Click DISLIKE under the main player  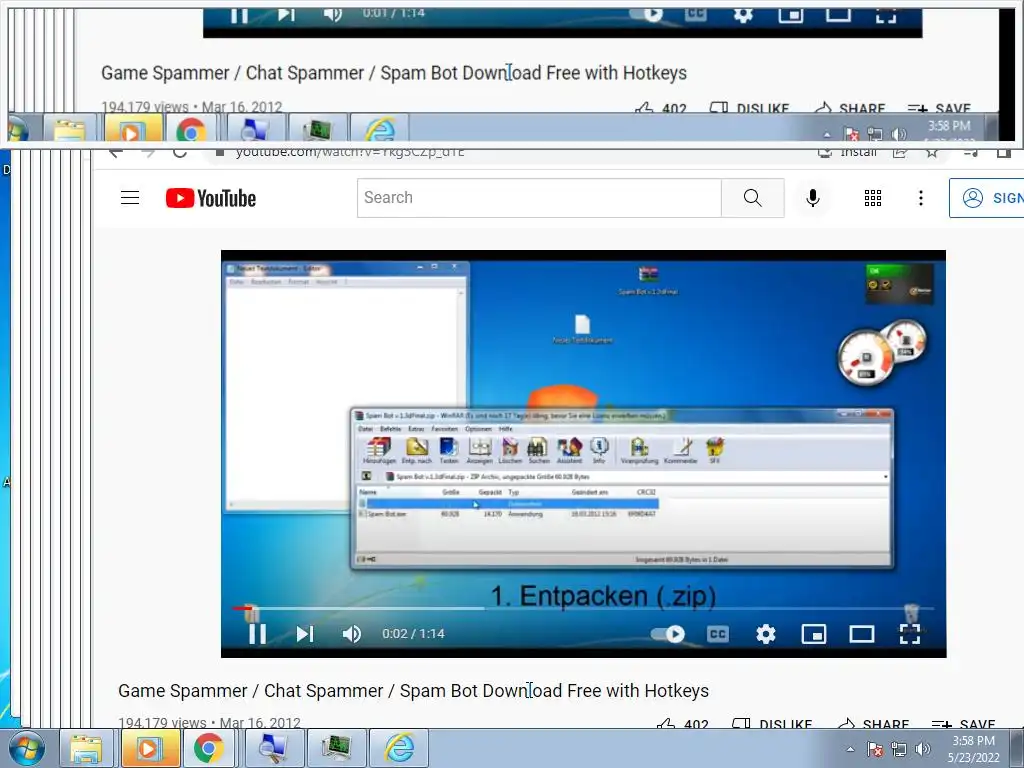tap(773, 724)
